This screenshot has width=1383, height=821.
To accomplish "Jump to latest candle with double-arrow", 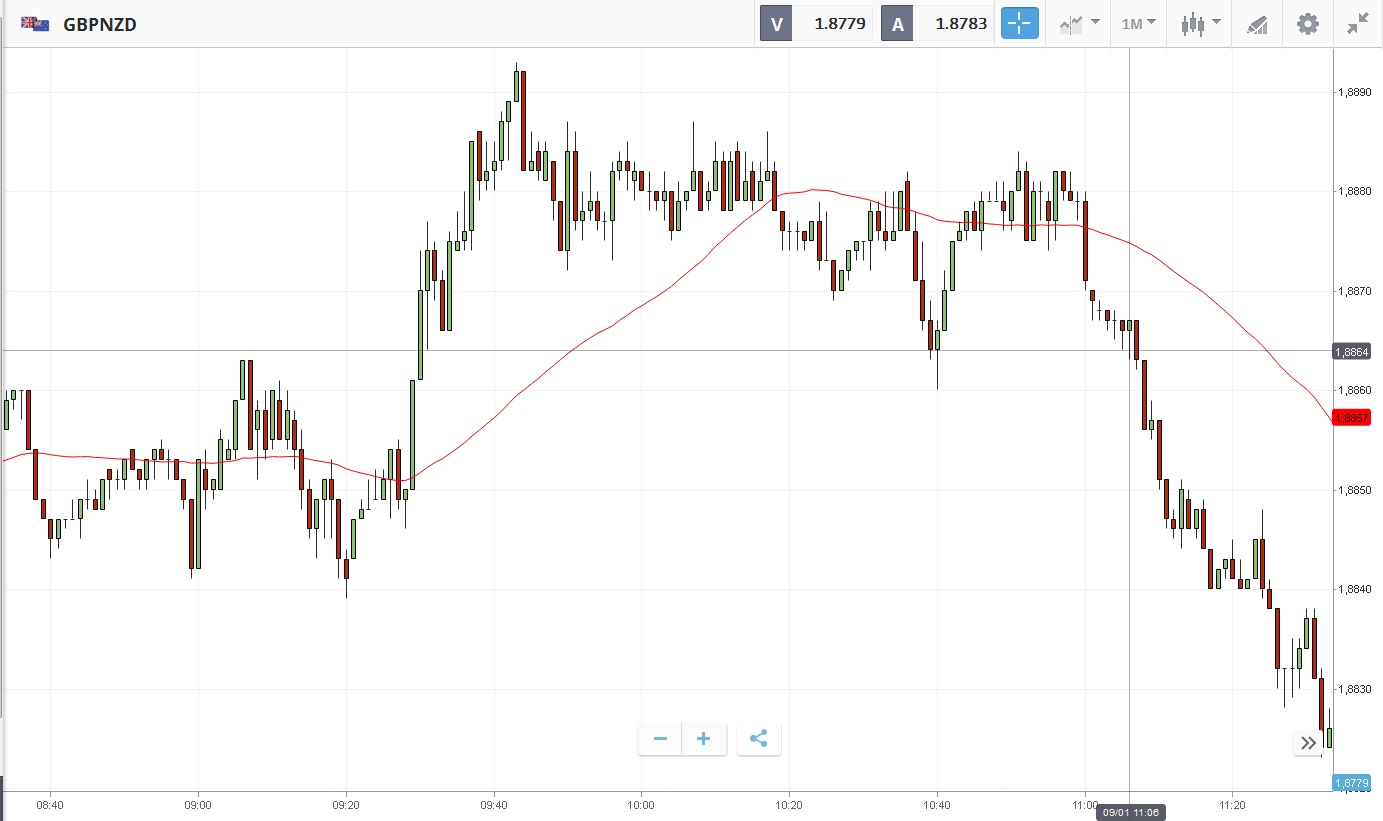I will (x=1308, y=743).
